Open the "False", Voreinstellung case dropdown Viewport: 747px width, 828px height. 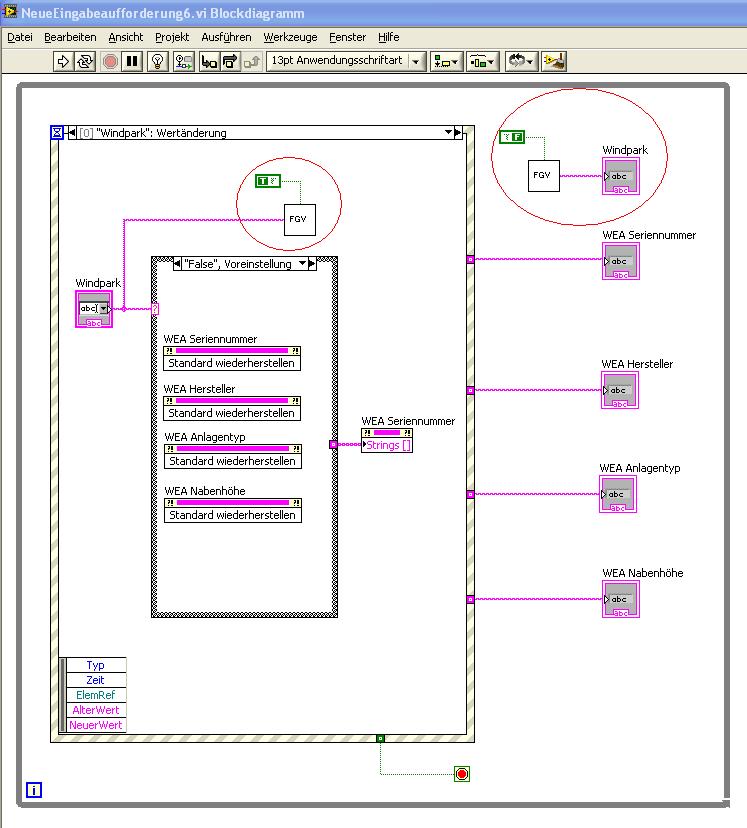pyautogui.click(x=302, y=263)
